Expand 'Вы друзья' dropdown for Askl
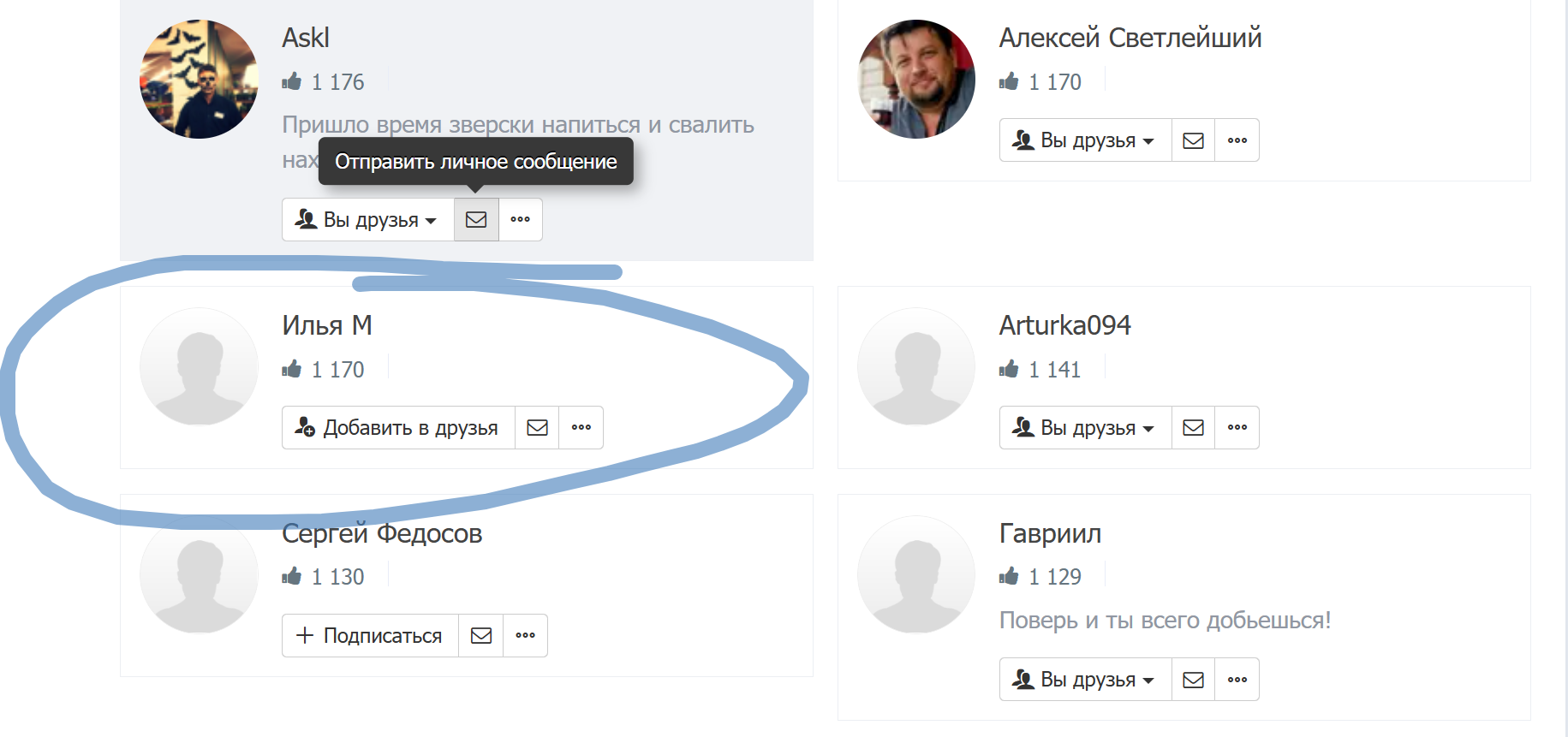 (x=367, y=220)
